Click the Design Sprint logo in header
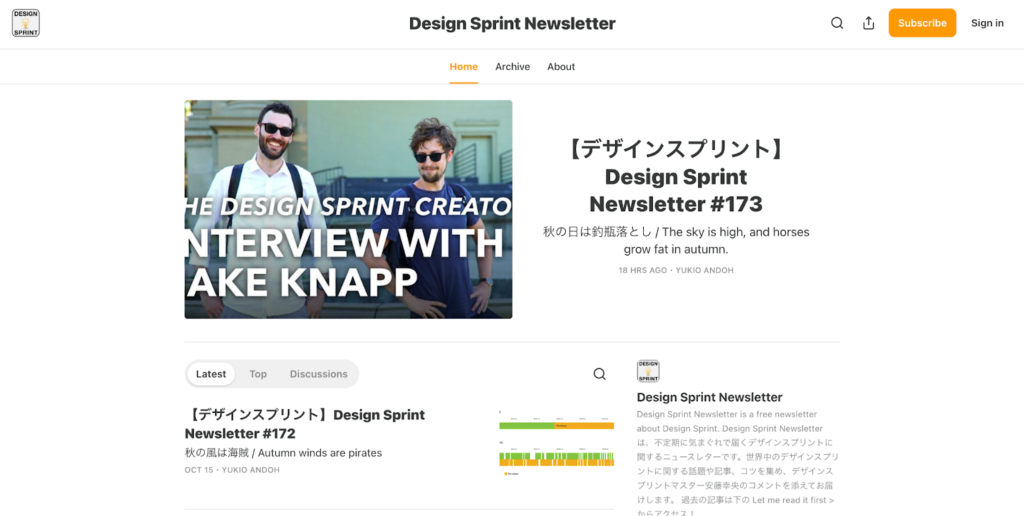Screen dimensions: 1024x516 pyautogui.click(x=26, y=23)
